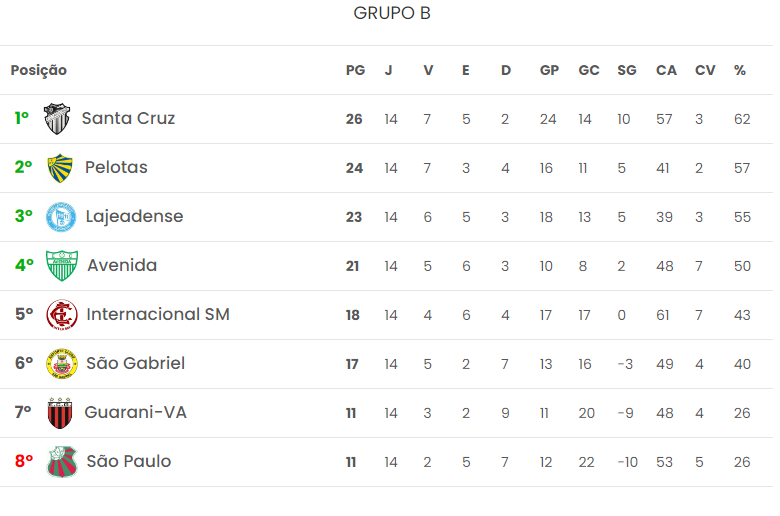Click the Avenida green crest

(x=62, y=266)
